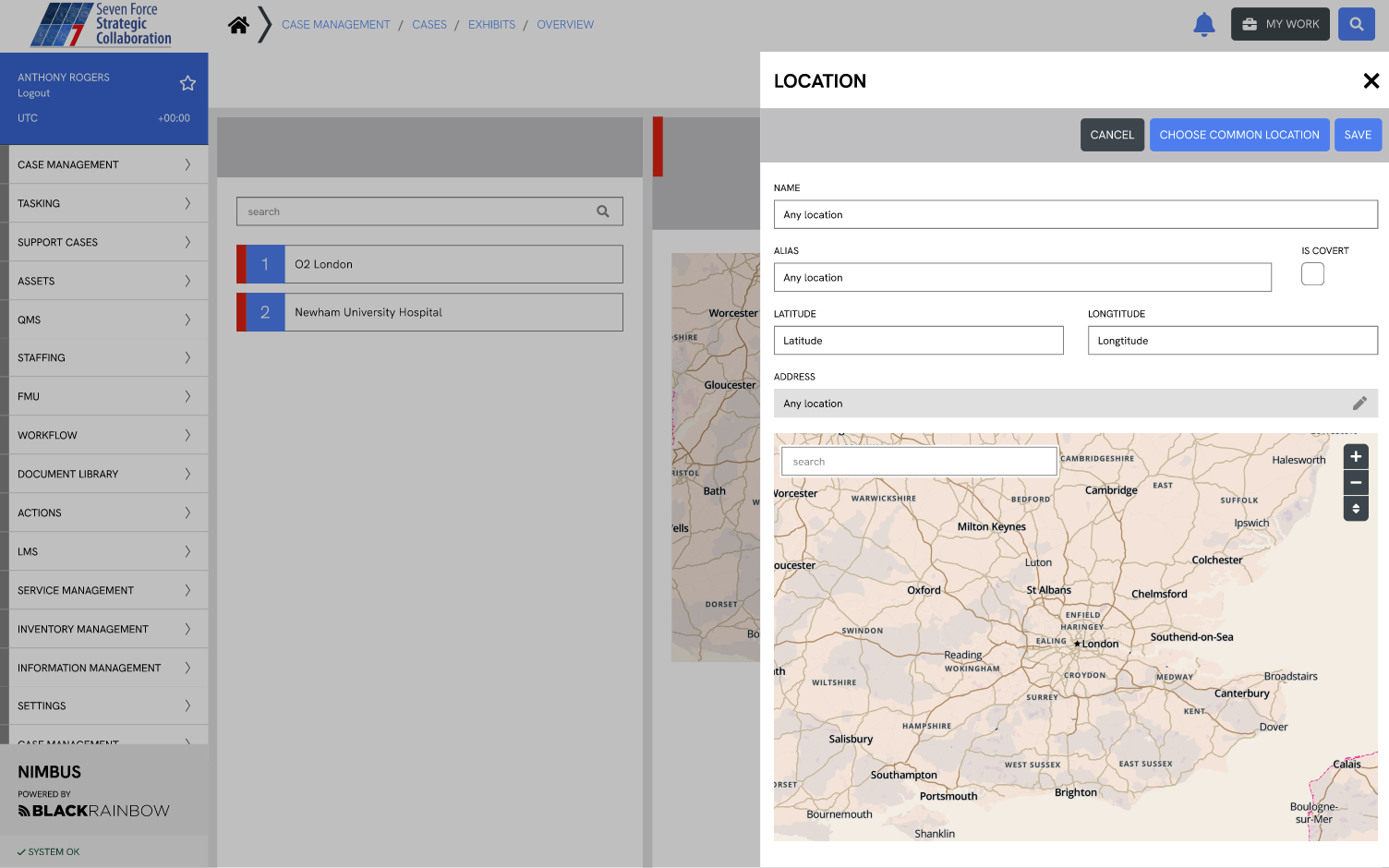Click the home breadcrumb icon
Image resolution: width=1389 pixels, height=868 pixels.
[x=238, y=24]
